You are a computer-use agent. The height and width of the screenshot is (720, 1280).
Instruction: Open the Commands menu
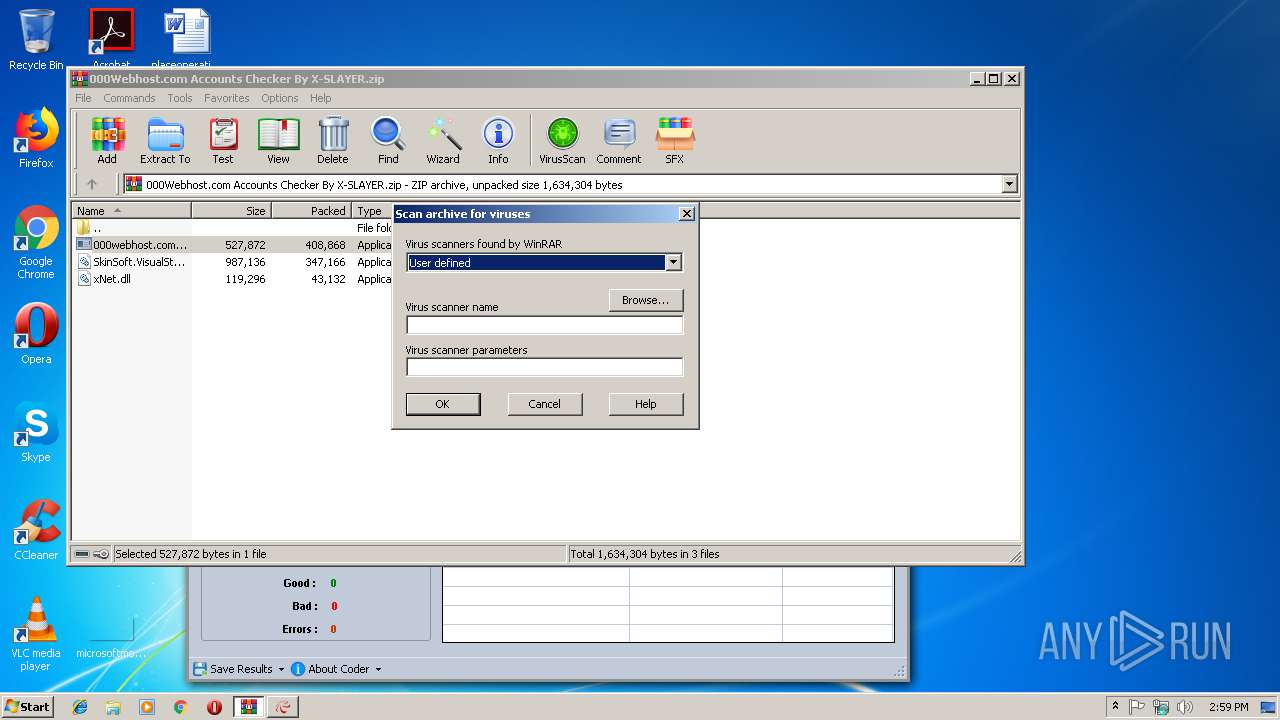pos(129,98)
